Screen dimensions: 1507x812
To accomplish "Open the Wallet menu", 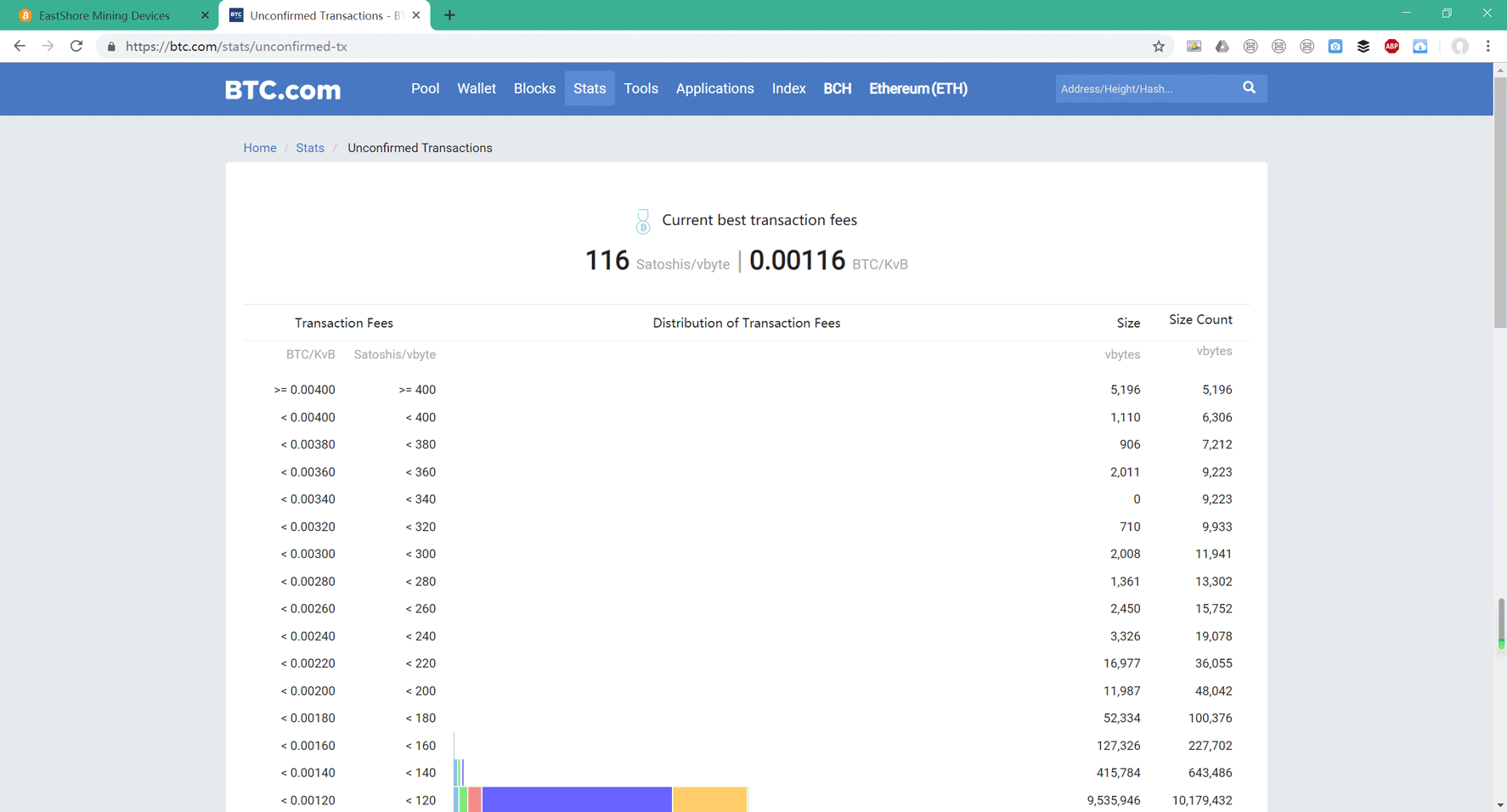I will point(477,88).
